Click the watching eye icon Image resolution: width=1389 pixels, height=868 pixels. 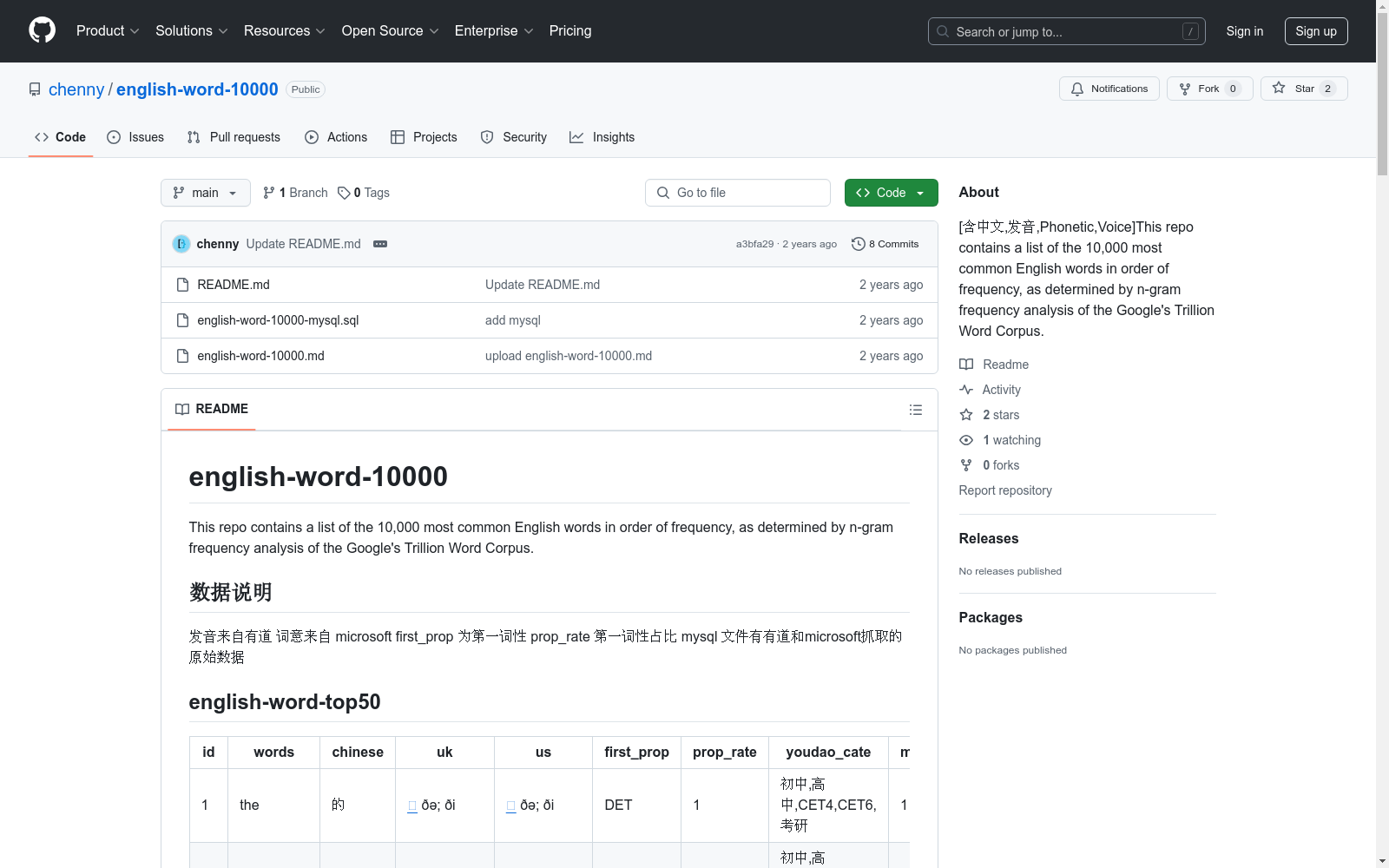pos(966,440)
